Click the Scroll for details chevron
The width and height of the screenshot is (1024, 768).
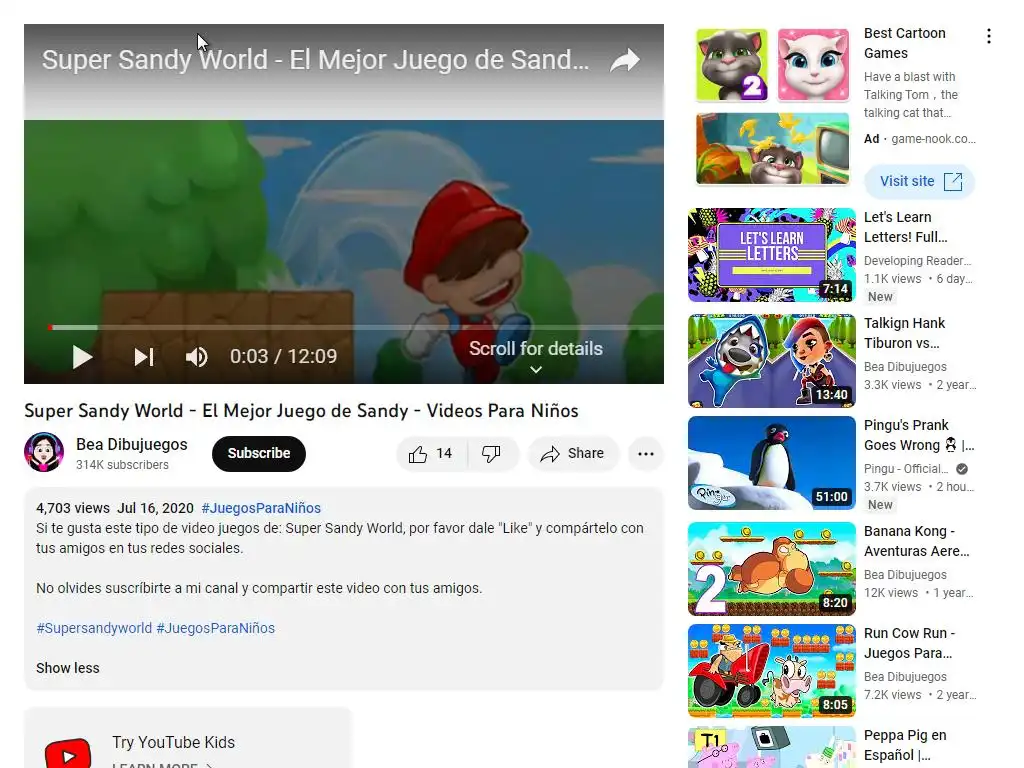536,370
